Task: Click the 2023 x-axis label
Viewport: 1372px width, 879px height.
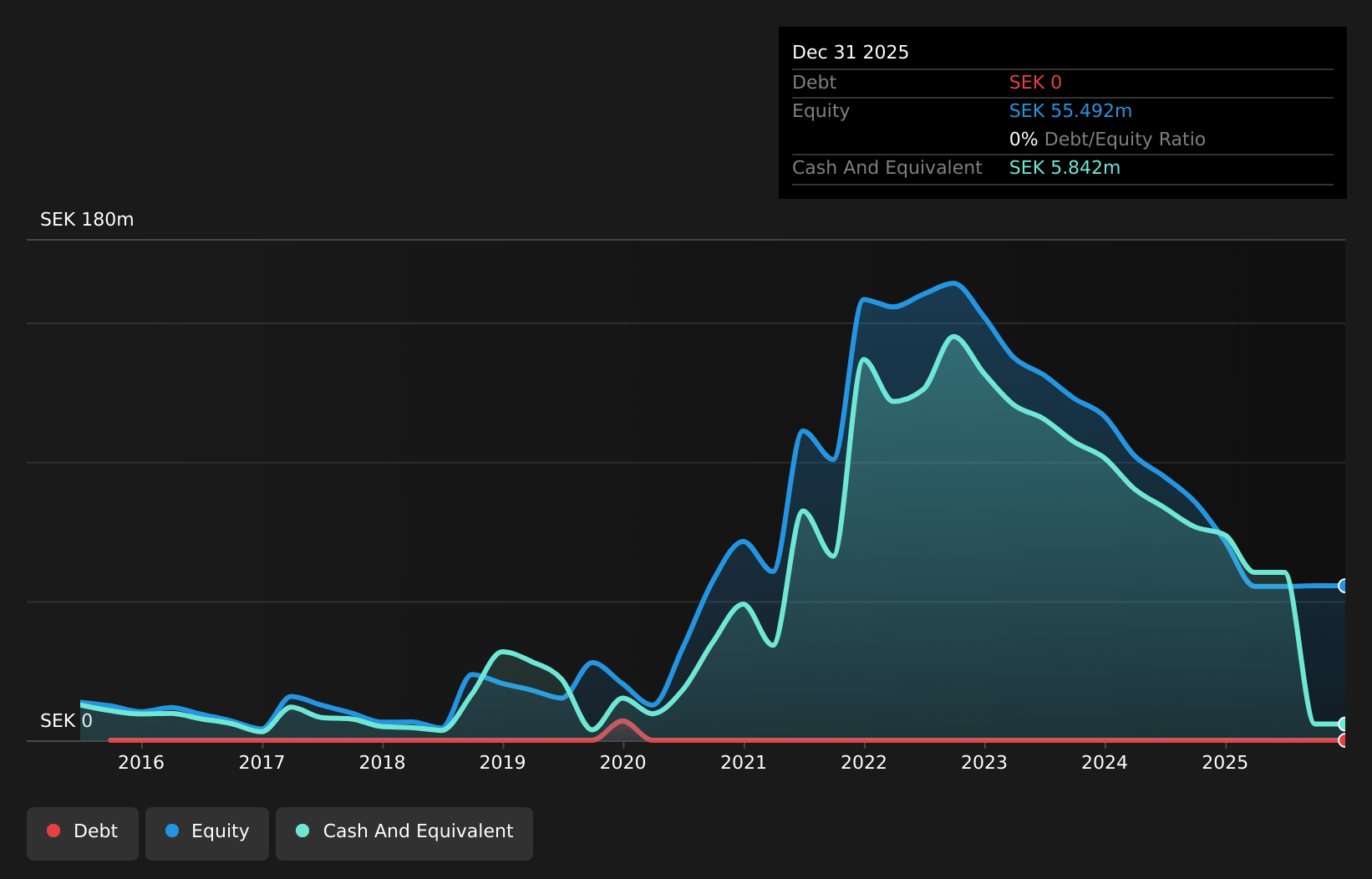Action: (984, 762)
